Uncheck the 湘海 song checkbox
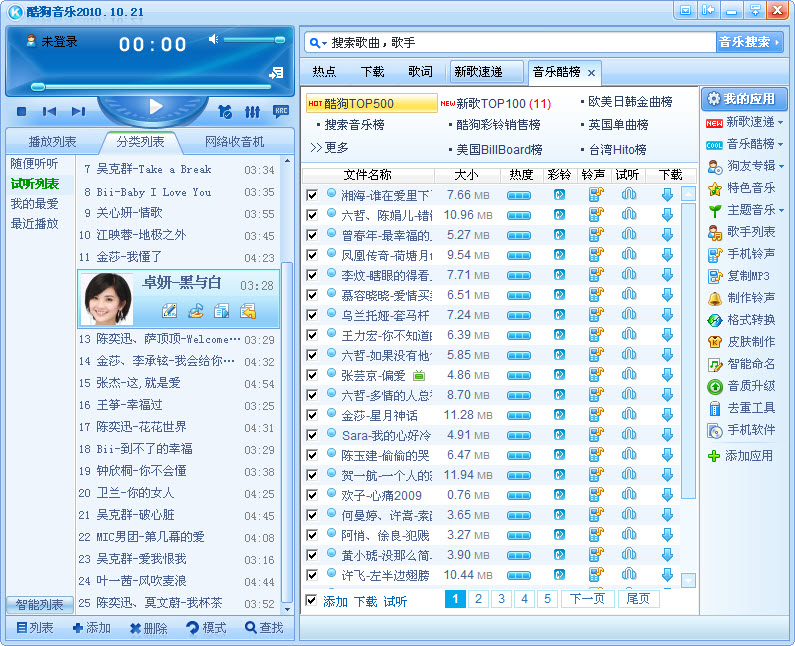 312,195
